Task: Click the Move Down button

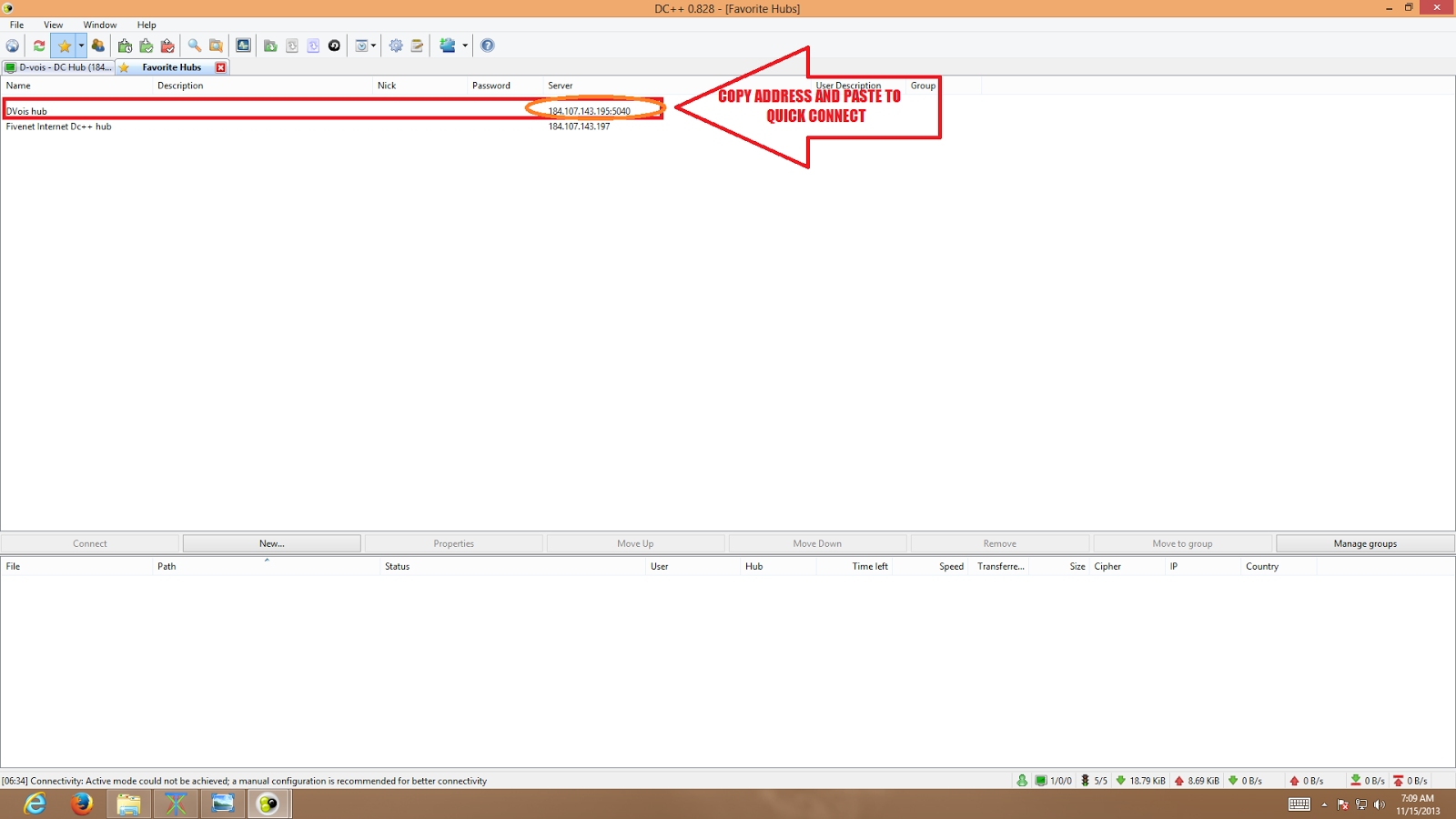Action: coord(817,543)
